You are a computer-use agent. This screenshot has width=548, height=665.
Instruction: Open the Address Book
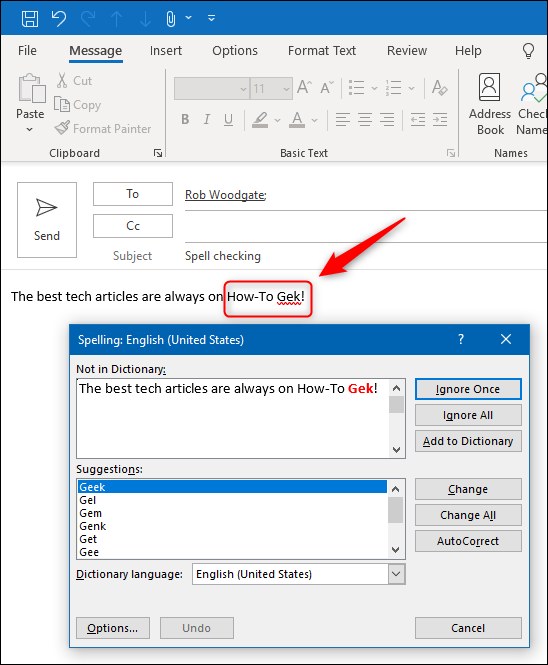(x=489, y=104)
